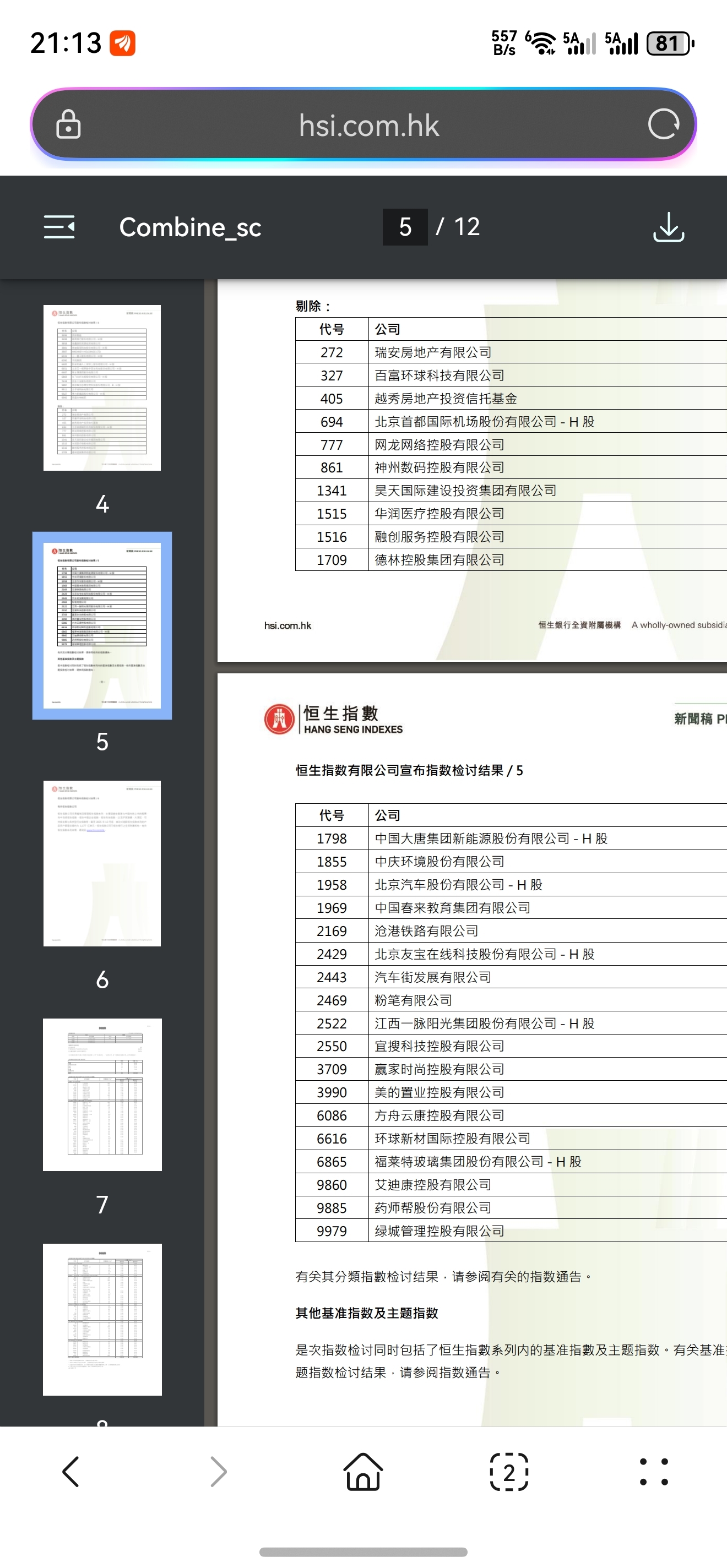Click heading 恒生指数有限公司宣布指数检讨结果 / 5

tap(409, 771)
